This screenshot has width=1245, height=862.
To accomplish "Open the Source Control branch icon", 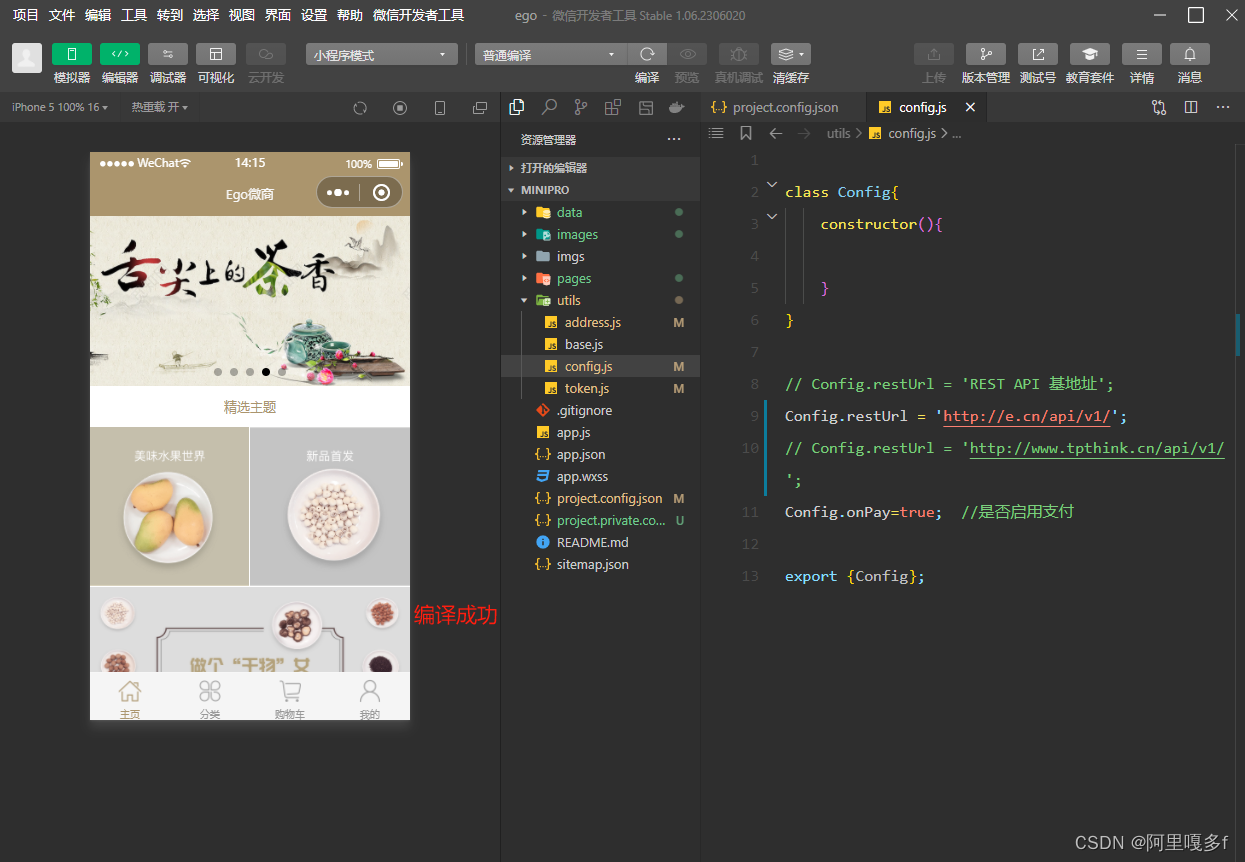I will point(581,107).
